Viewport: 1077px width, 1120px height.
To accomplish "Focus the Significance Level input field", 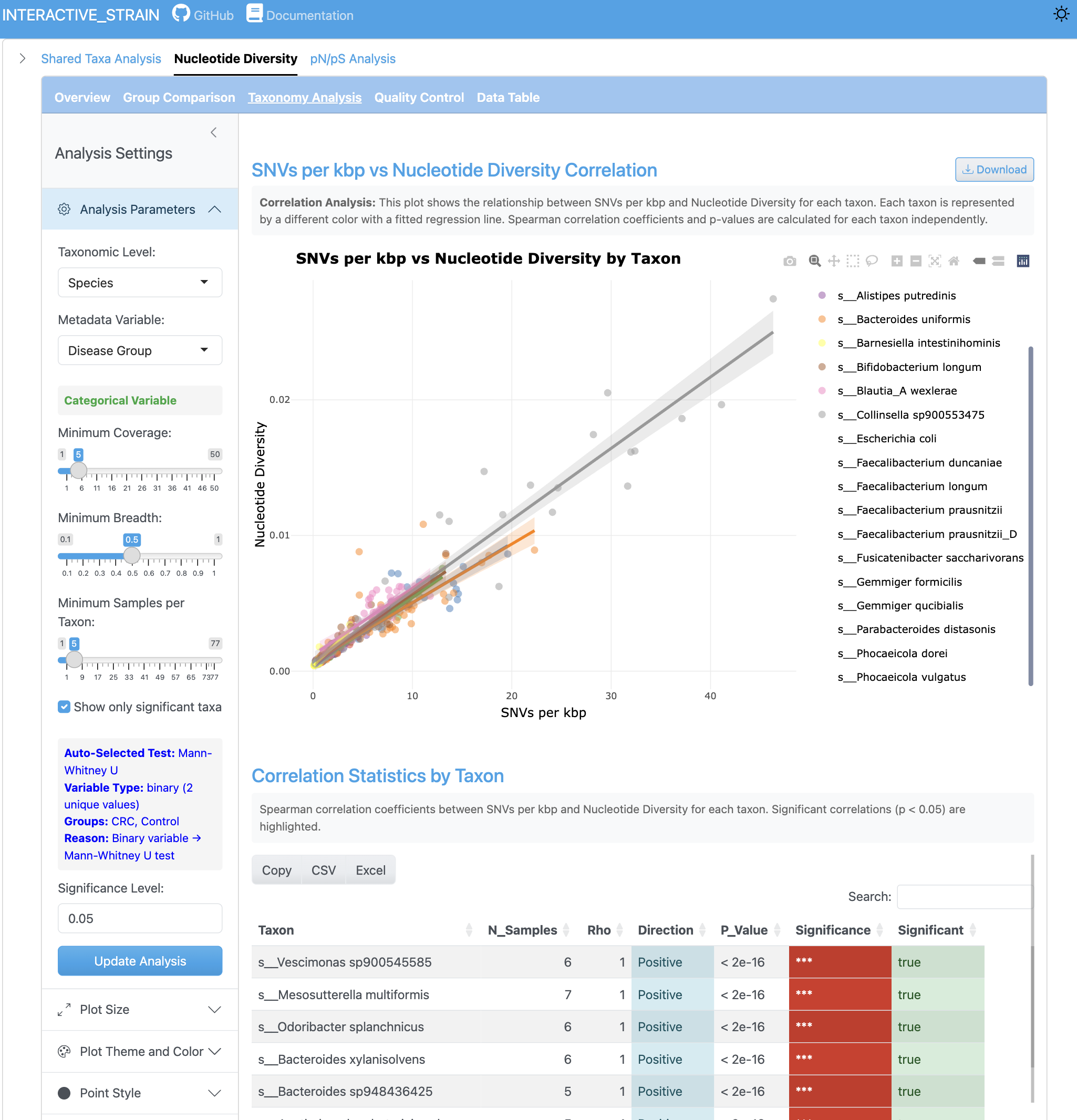I will [140, 918].
